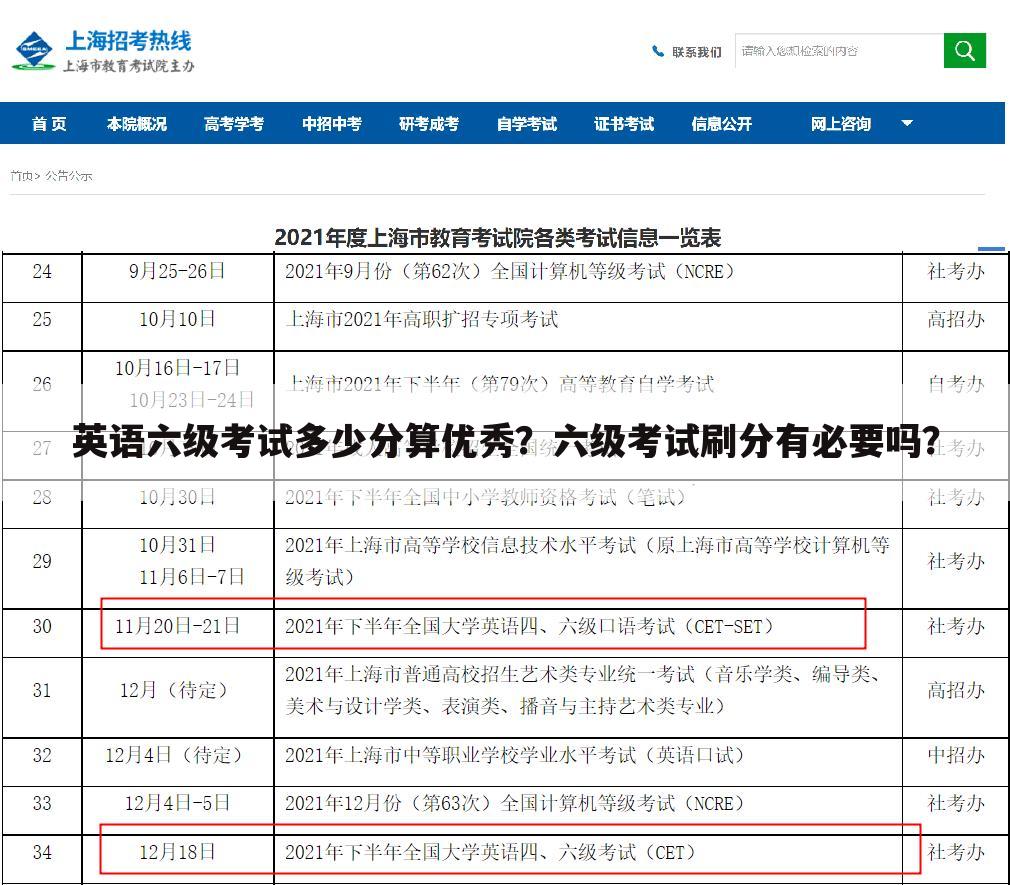The width and height of the screenshot is (1010, 885).
Task: Click the 12月（待定）date cell
Action: (174, 690)
